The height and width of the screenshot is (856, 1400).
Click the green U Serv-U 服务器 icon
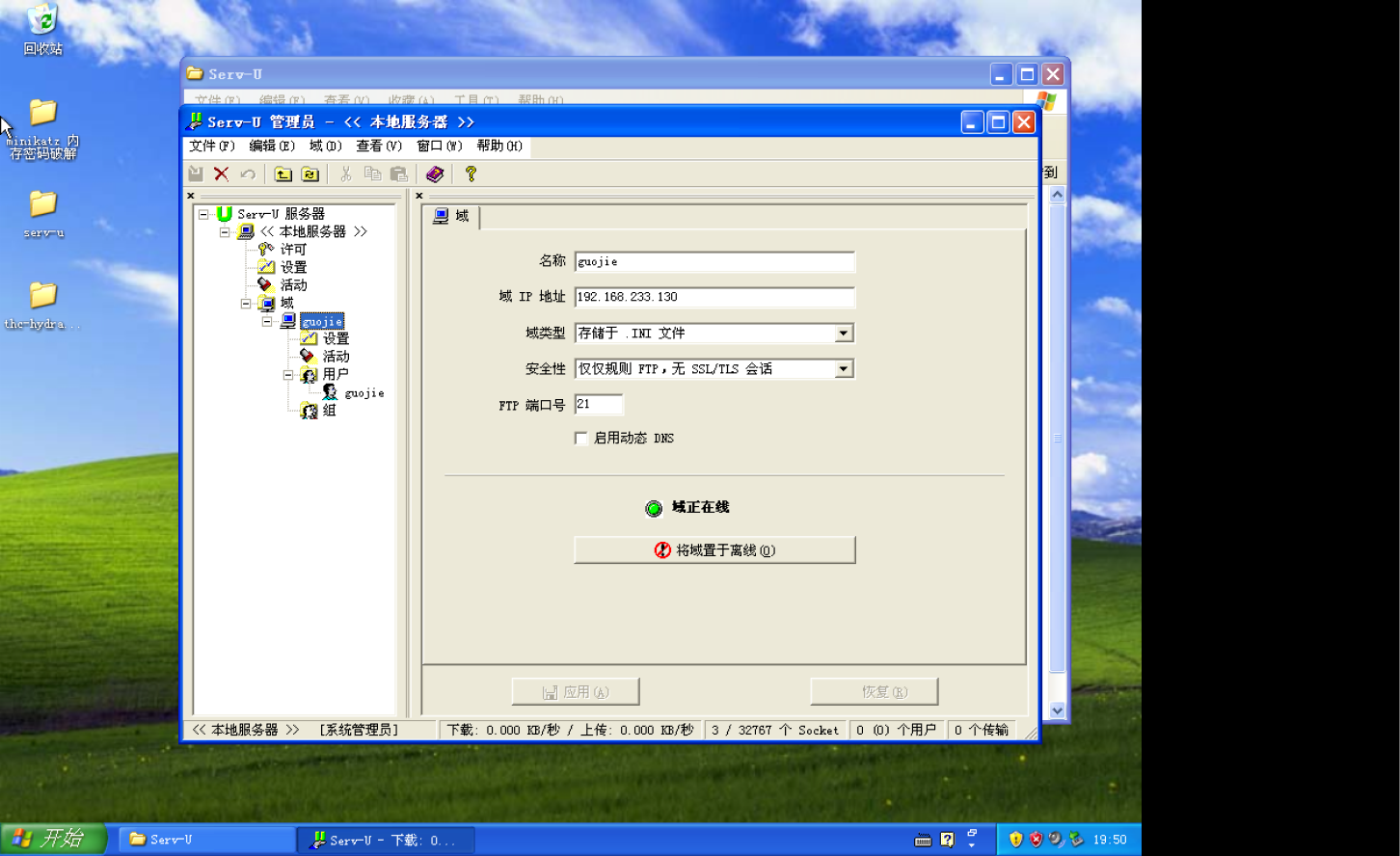click(x=224, y=213)
